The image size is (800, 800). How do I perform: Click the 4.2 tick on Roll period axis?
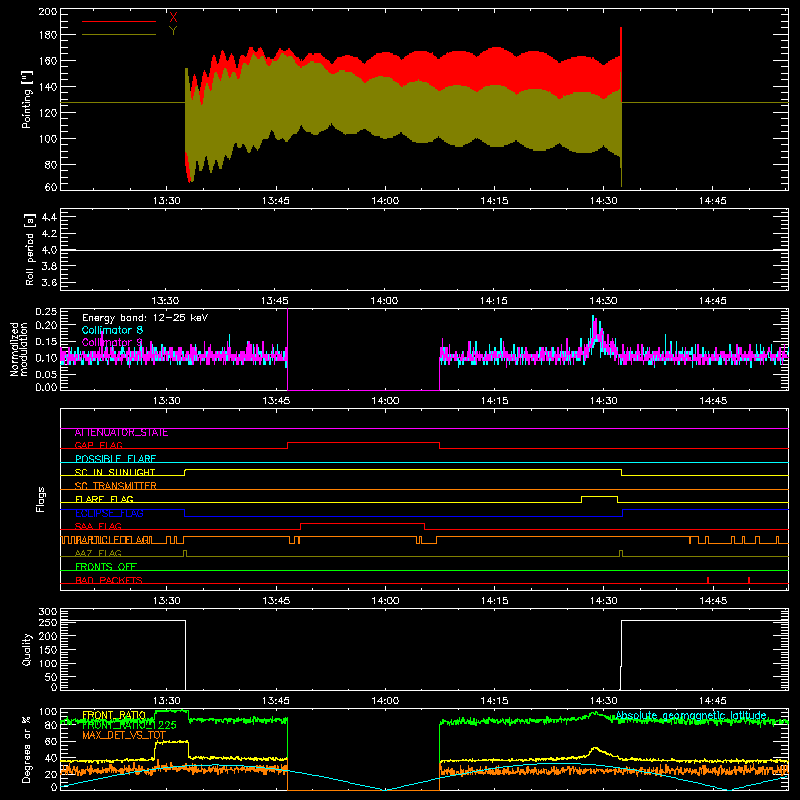[x=49, y=234]
